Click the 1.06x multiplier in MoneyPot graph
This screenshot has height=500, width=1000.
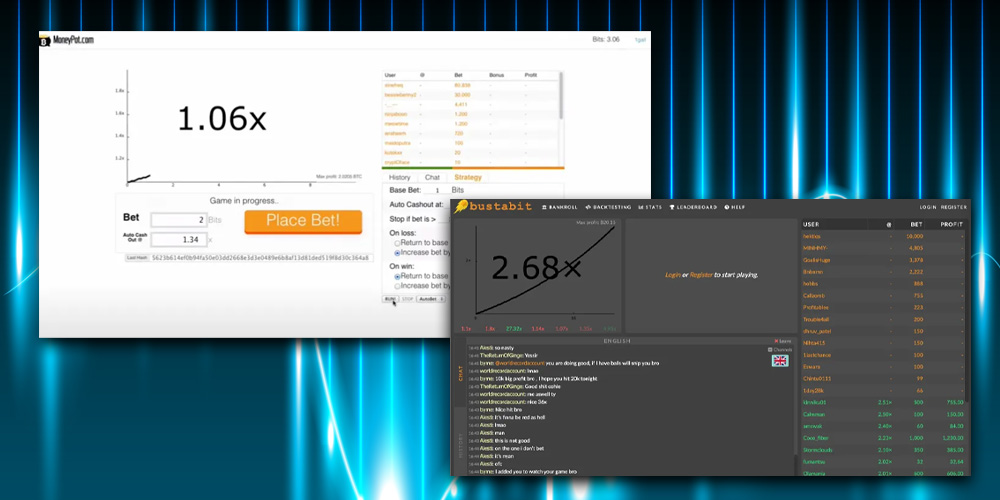tap(222, 119)
